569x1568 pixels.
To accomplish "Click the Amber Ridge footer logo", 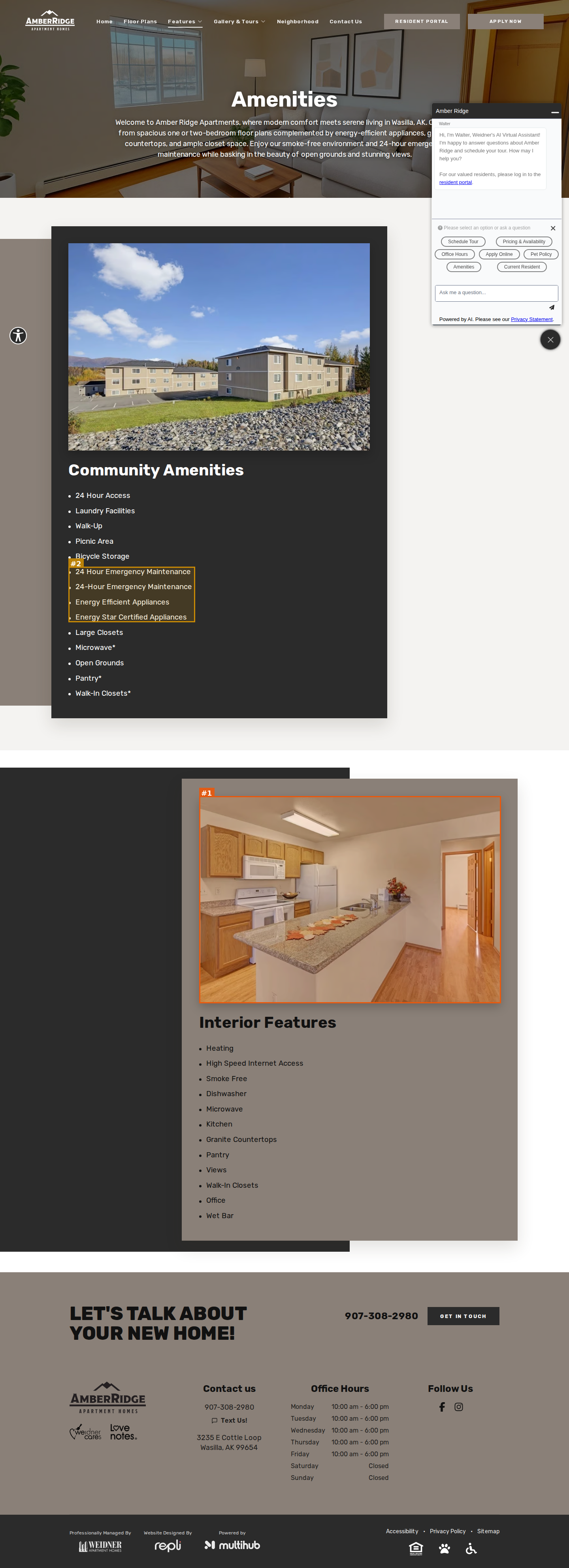I will pyautogui.click(x=108, y=1397).
